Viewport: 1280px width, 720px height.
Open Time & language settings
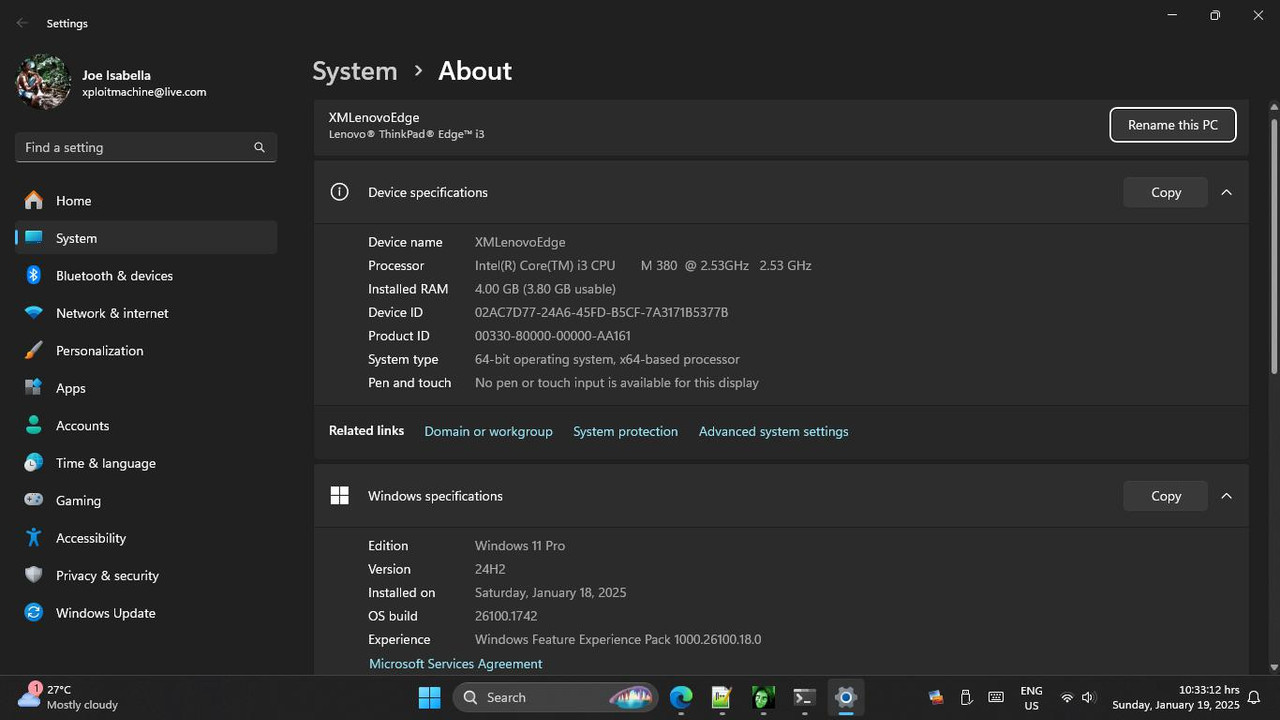click(x=106, y=463)
